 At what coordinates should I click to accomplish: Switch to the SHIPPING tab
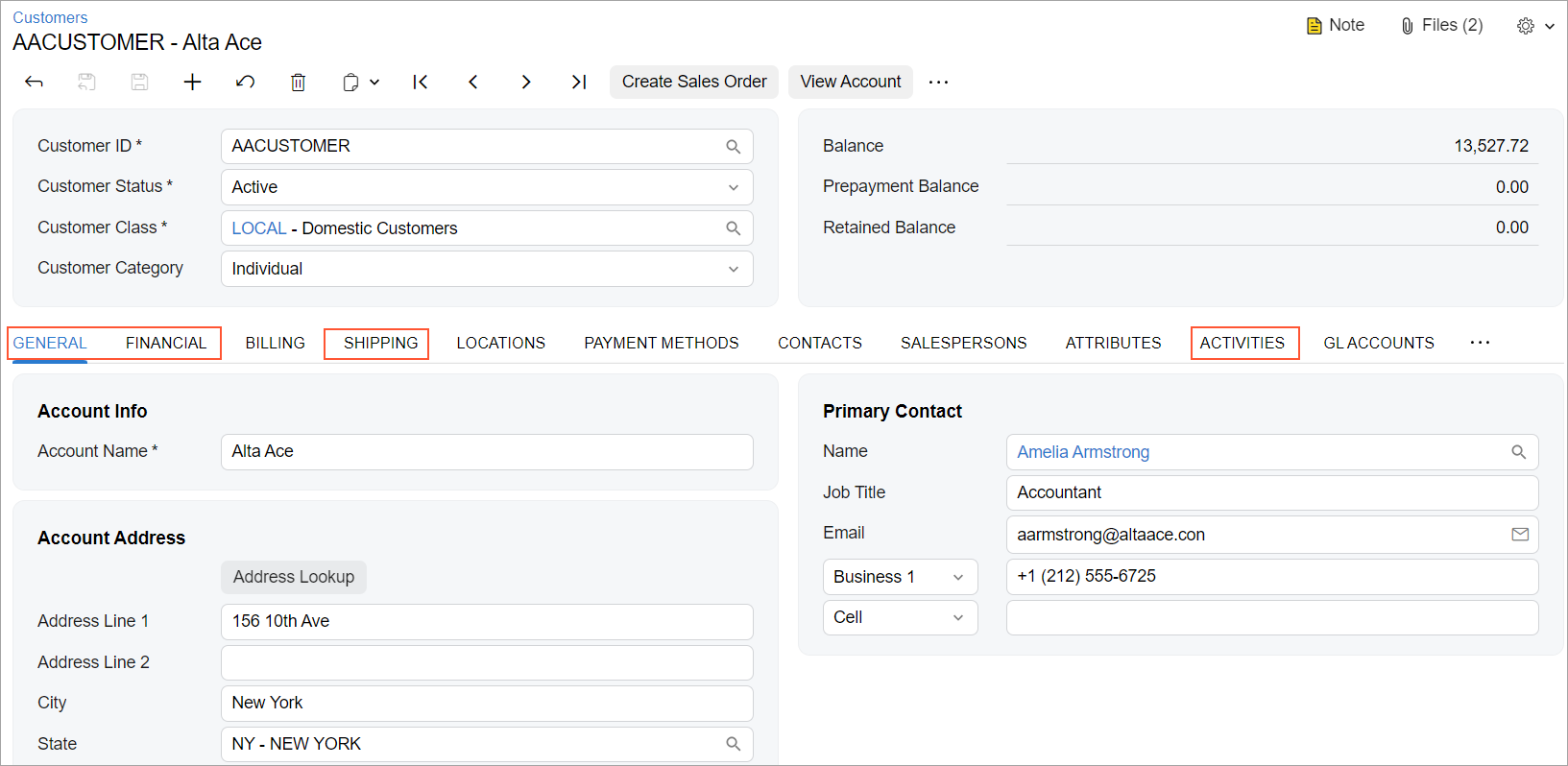(380, 343)
